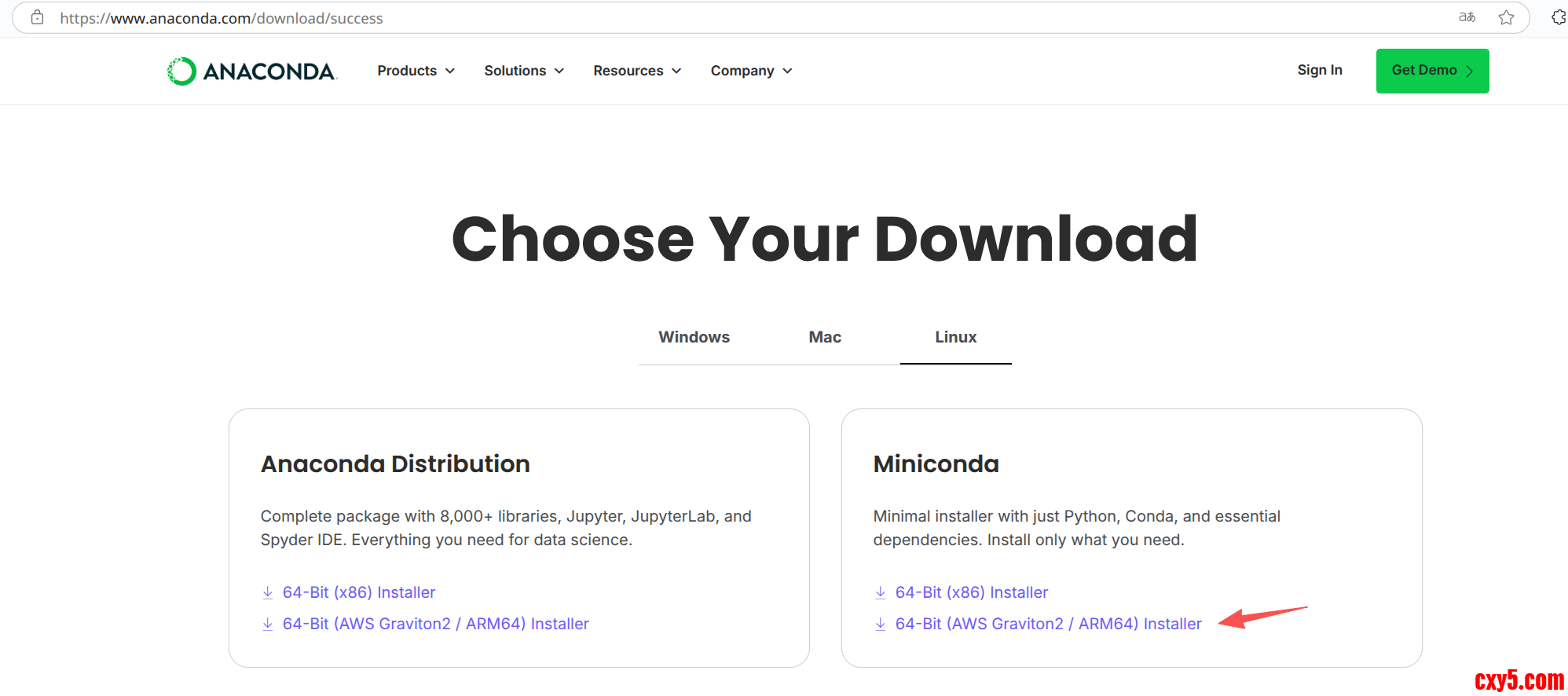The image size is (1568, 696).
Task: Click download icon beside Miniconda x86 installer
Action: pyautogui.click(x=881, y=592)
